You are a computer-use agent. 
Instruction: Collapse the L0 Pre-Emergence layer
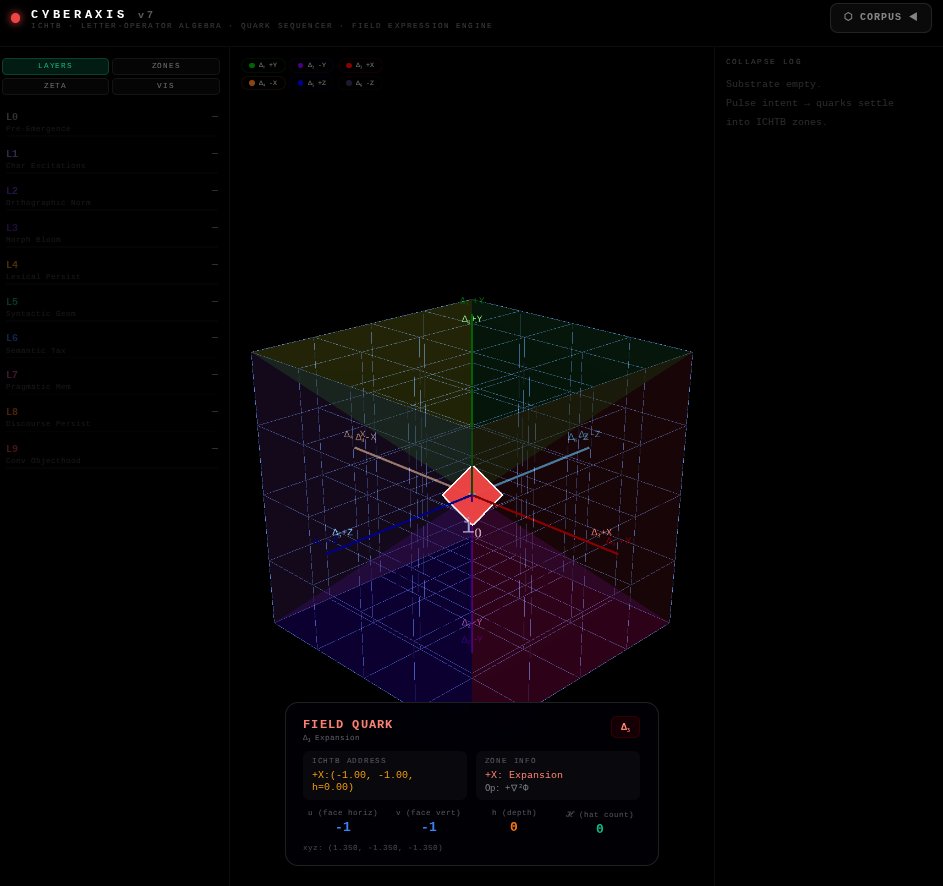(215, 117)
